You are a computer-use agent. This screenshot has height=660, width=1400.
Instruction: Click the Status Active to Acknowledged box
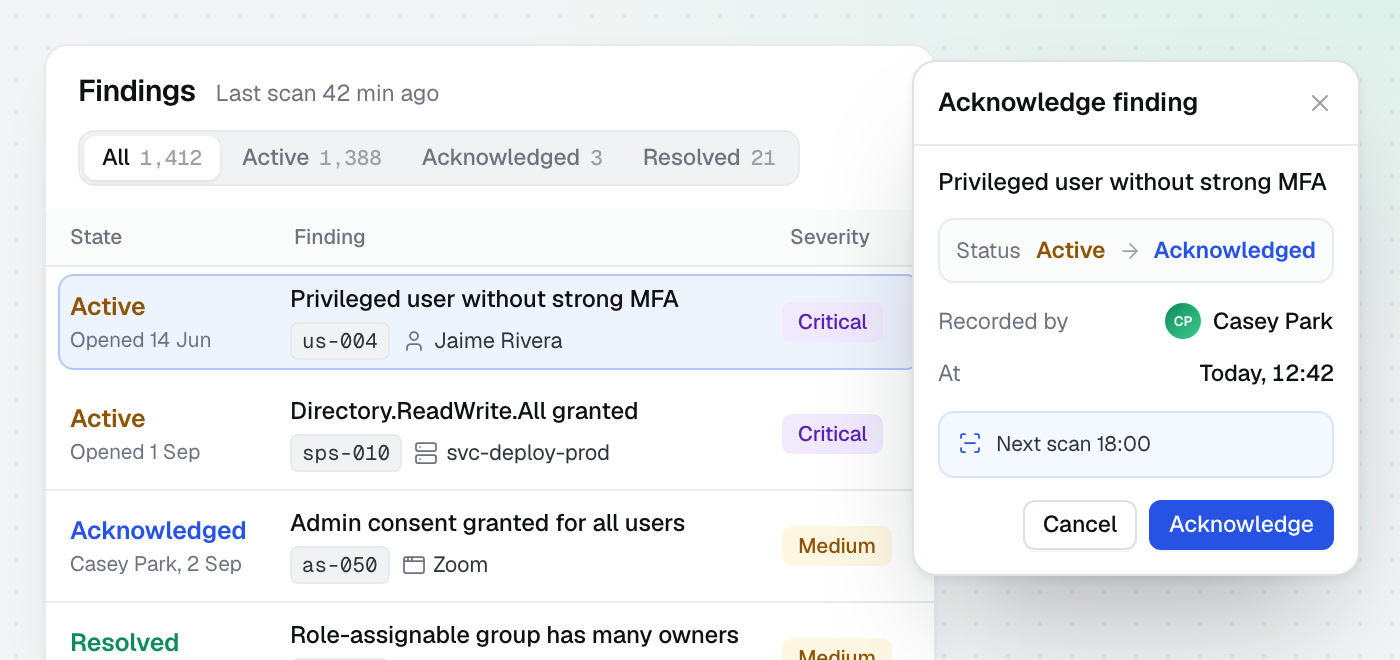click(x=1136, y=251)
